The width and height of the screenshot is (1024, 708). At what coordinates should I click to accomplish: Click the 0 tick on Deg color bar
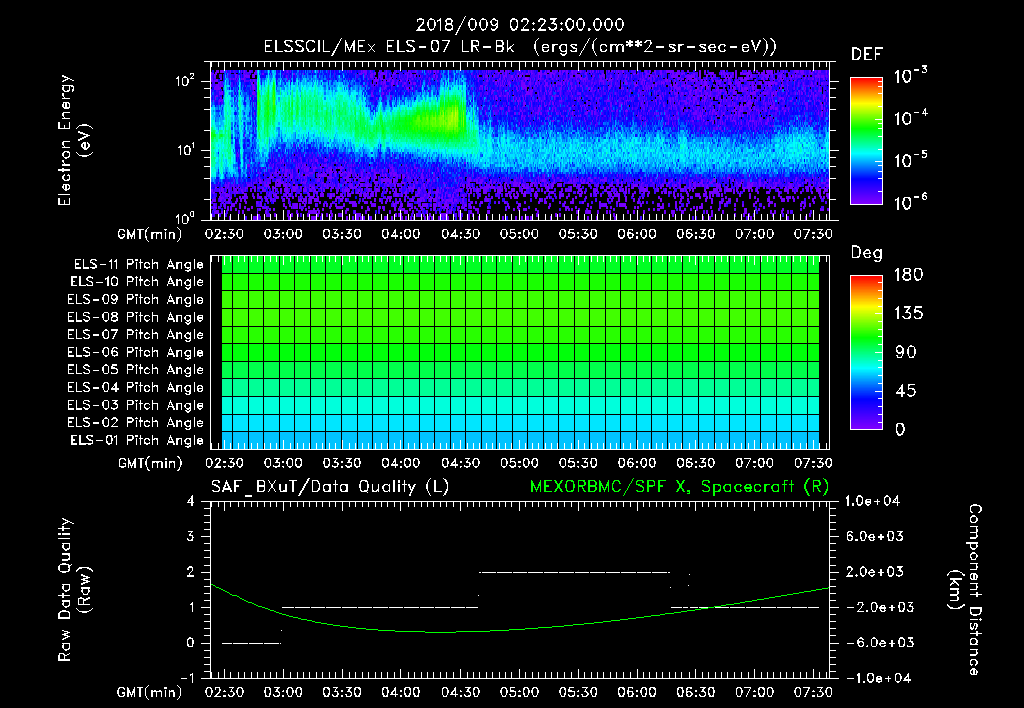(x=900, y=430)
